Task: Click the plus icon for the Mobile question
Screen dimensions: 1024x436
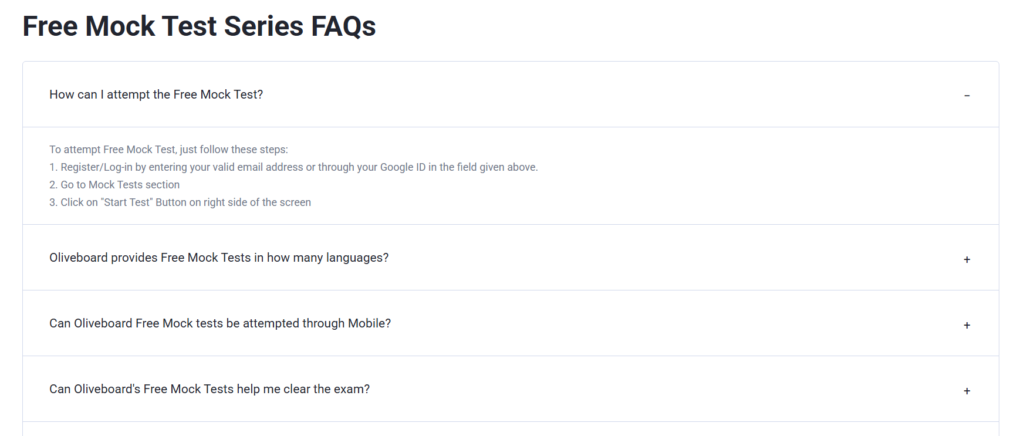Action: click(x=966, y=325)
